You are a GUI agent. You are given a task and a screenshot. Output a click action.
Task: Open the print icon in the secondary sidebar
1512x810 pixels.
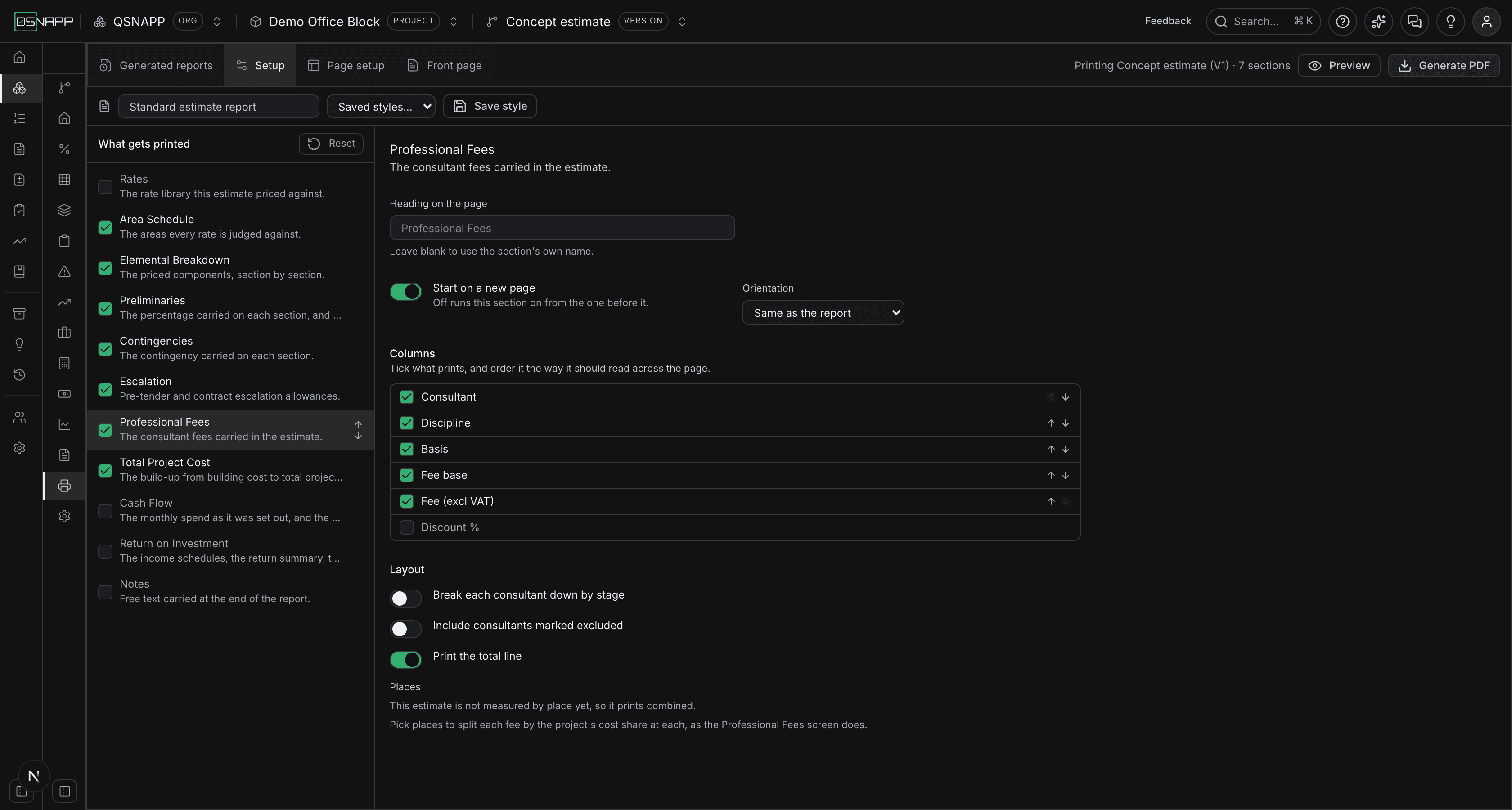pos(64,486)
